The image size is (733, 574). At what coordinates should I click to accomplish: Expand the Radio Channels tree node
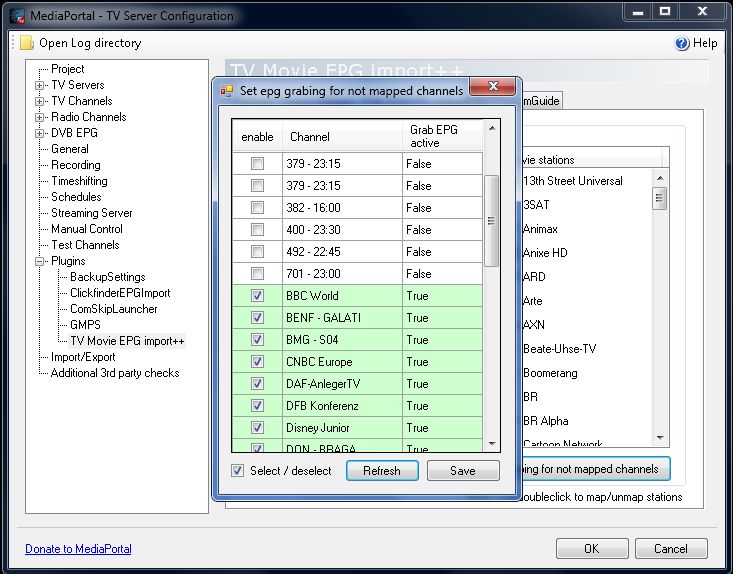pyautogui.click(x=39, y=117)
